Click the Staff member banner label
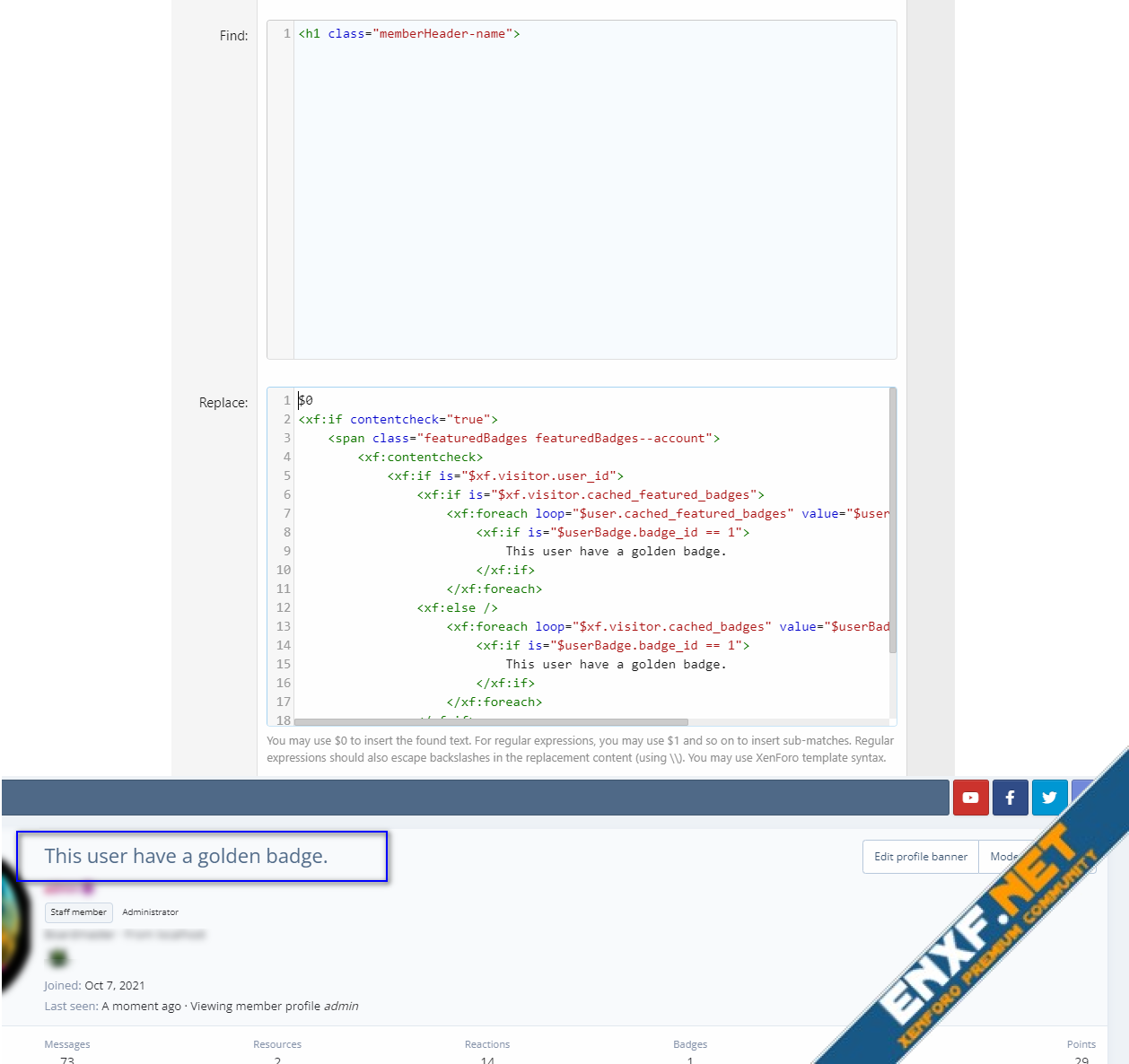The image size is (1129, 1064). [79, 912]
